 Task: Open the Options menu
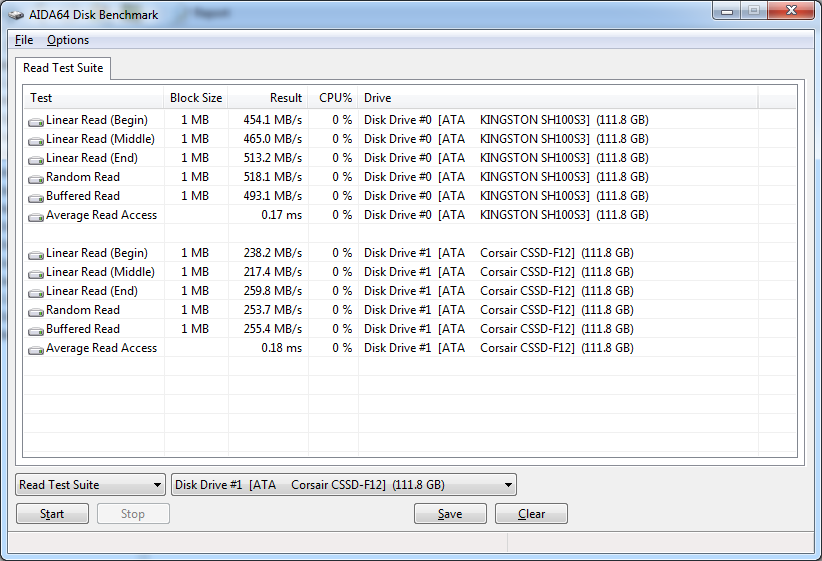click(68, 40)
